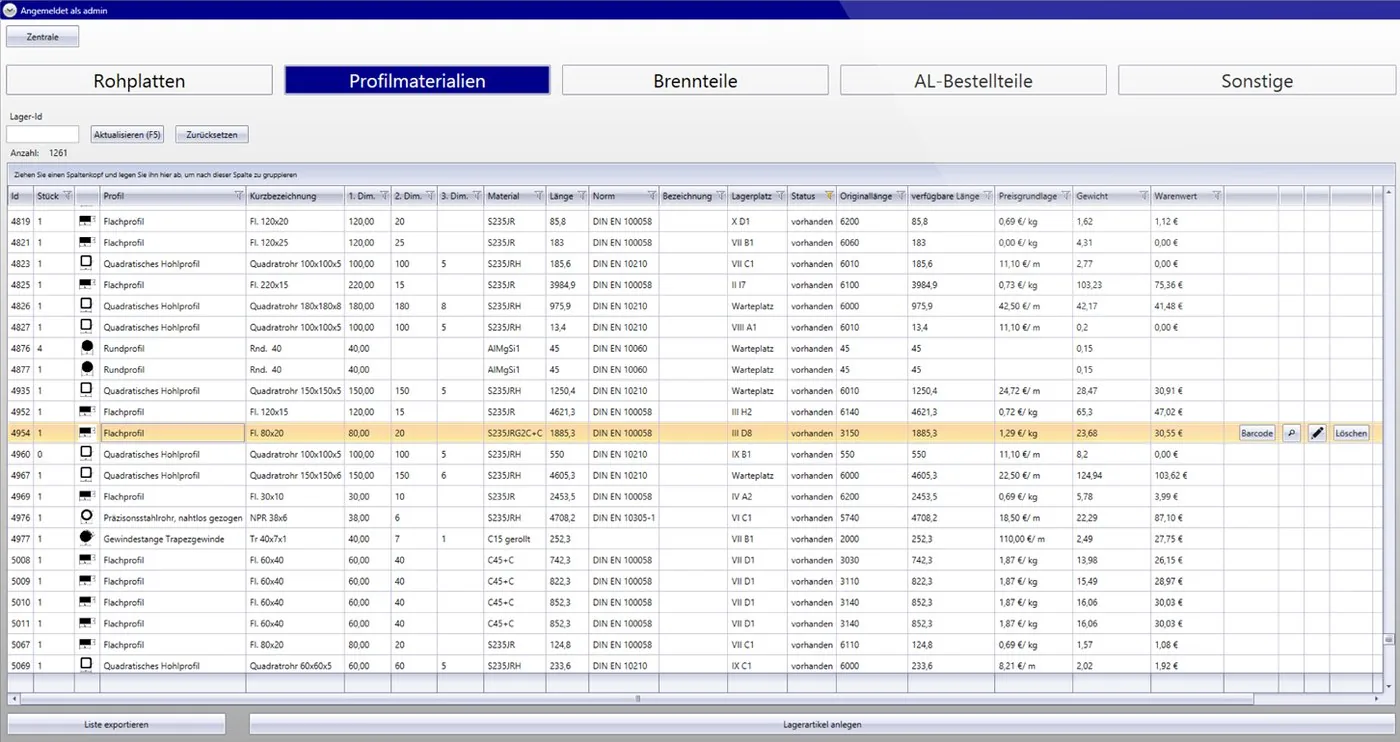The width and height of the screenshot is (1400, 742).
Task: Open the Gewicht column filter
Action: click(1143, 196)
